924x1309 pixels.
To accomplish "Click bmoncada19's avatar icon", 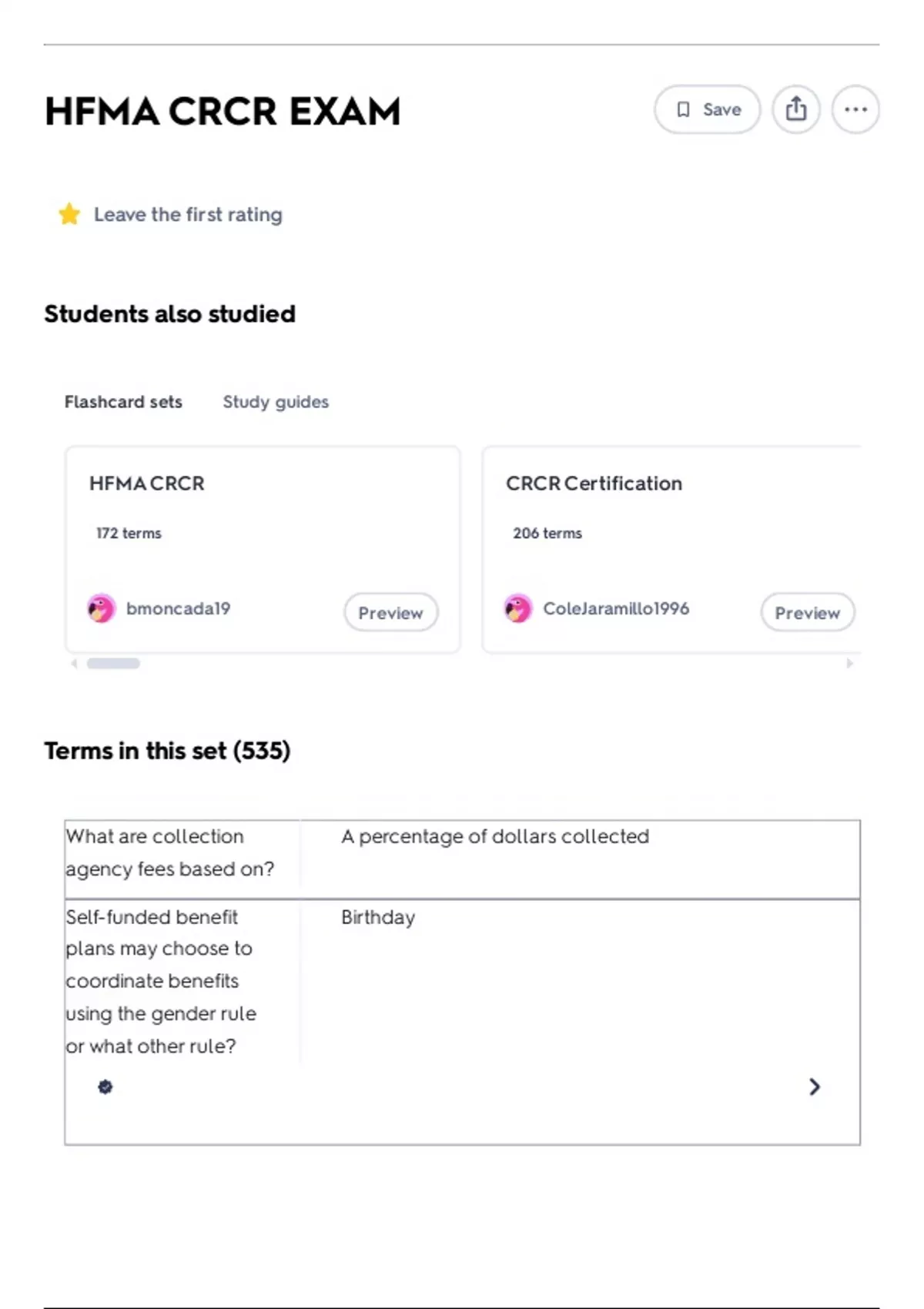I will click(x=102, y=608).
